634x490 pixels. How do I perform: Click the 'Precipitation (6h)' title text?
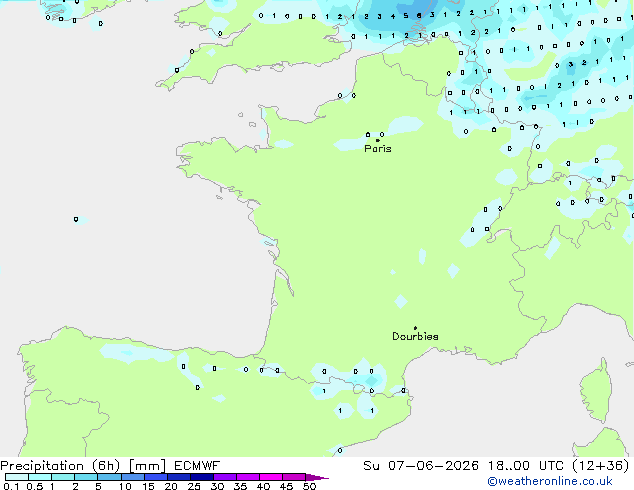[60, 466]
